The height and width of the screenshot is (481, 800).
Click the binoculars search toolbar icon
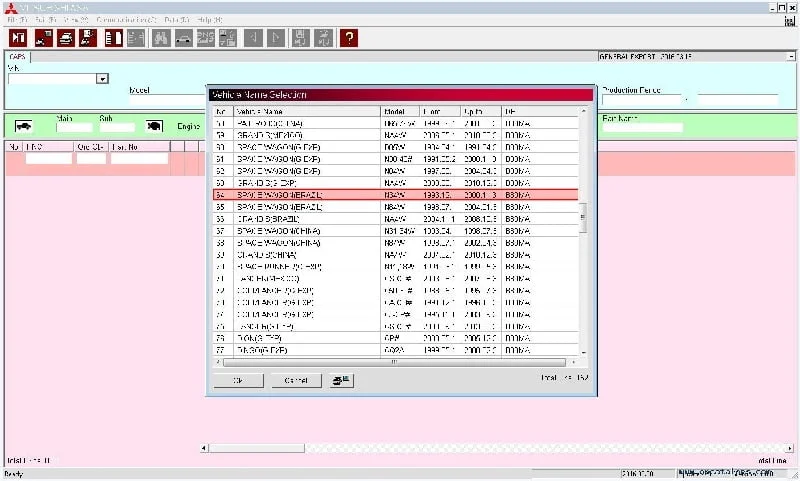(161, 38)
